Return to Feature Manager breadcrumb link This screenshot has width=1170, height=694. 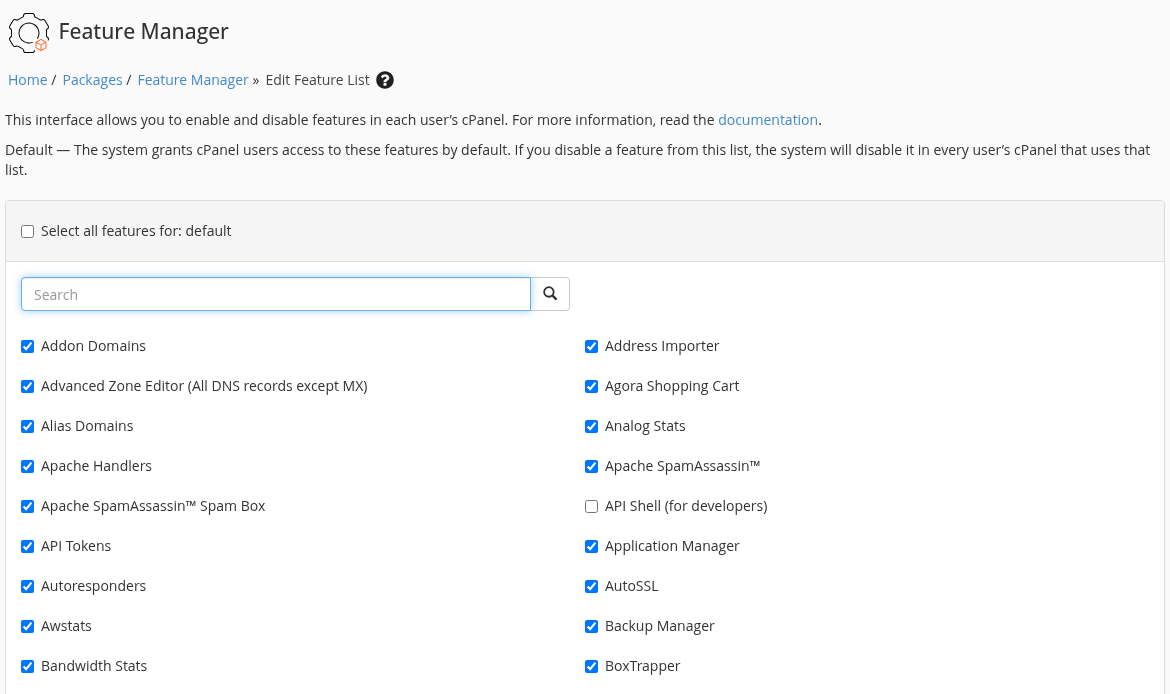tap(193, 80)
